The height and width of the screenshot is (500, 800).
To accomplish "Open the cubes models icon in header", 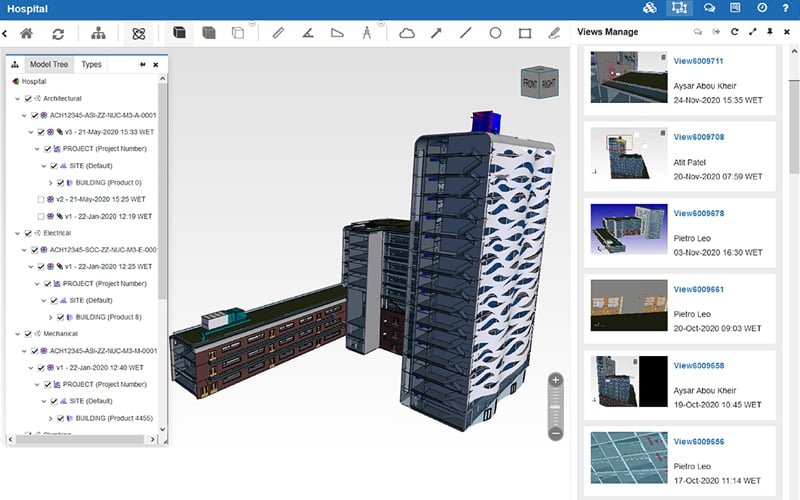I will 649,8.
